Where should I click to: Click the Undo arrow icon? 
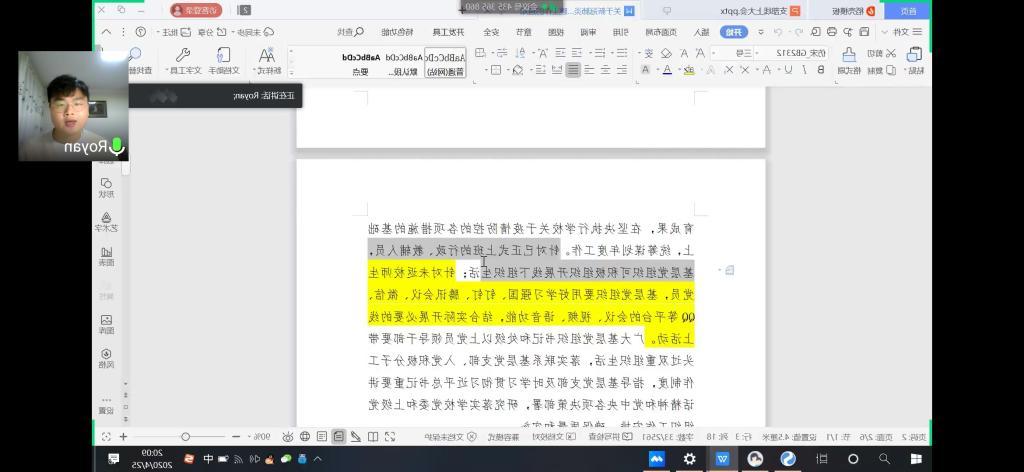[799, 32]
